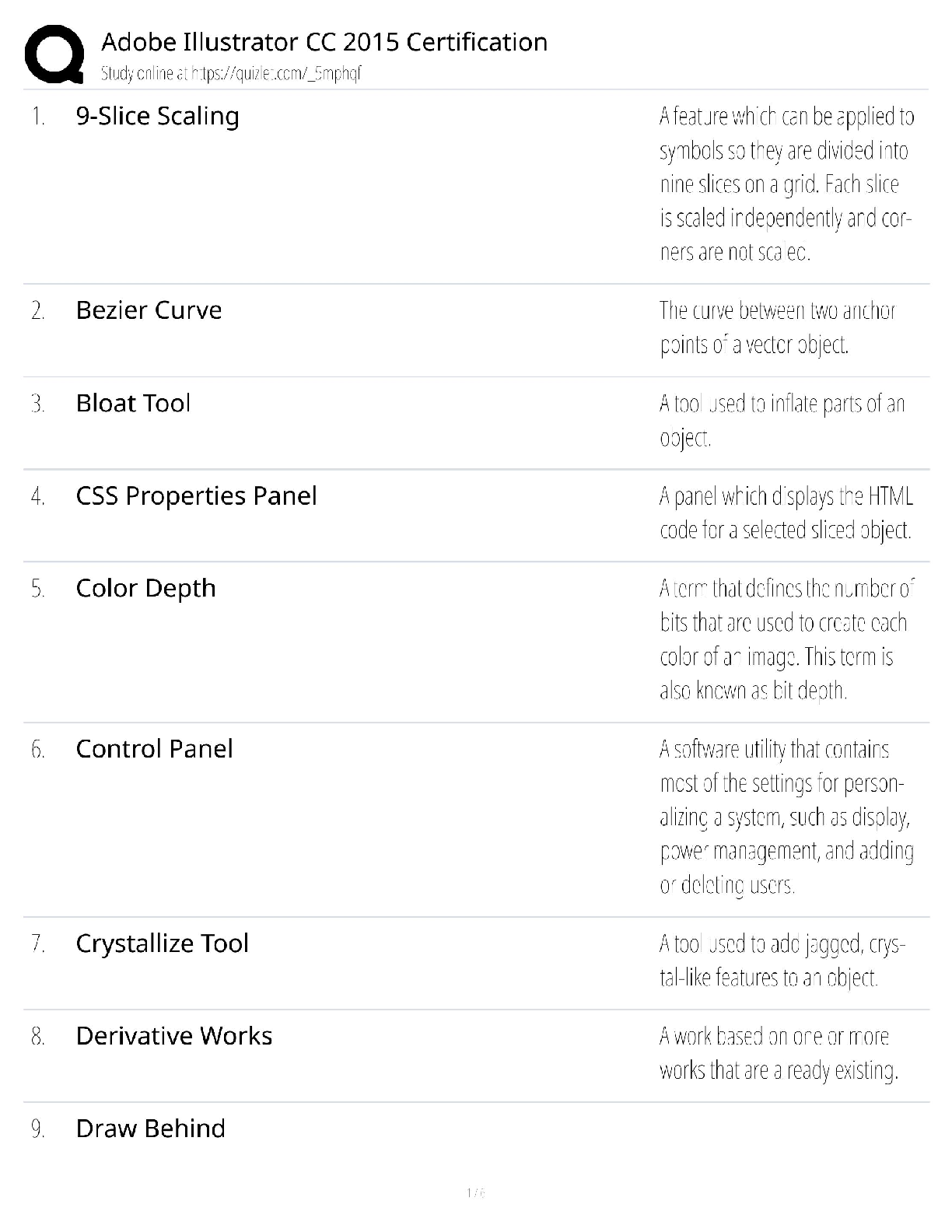Click the Crystallize Tool definition text
Screen dimensions: 952x1232
click(782, 960)
